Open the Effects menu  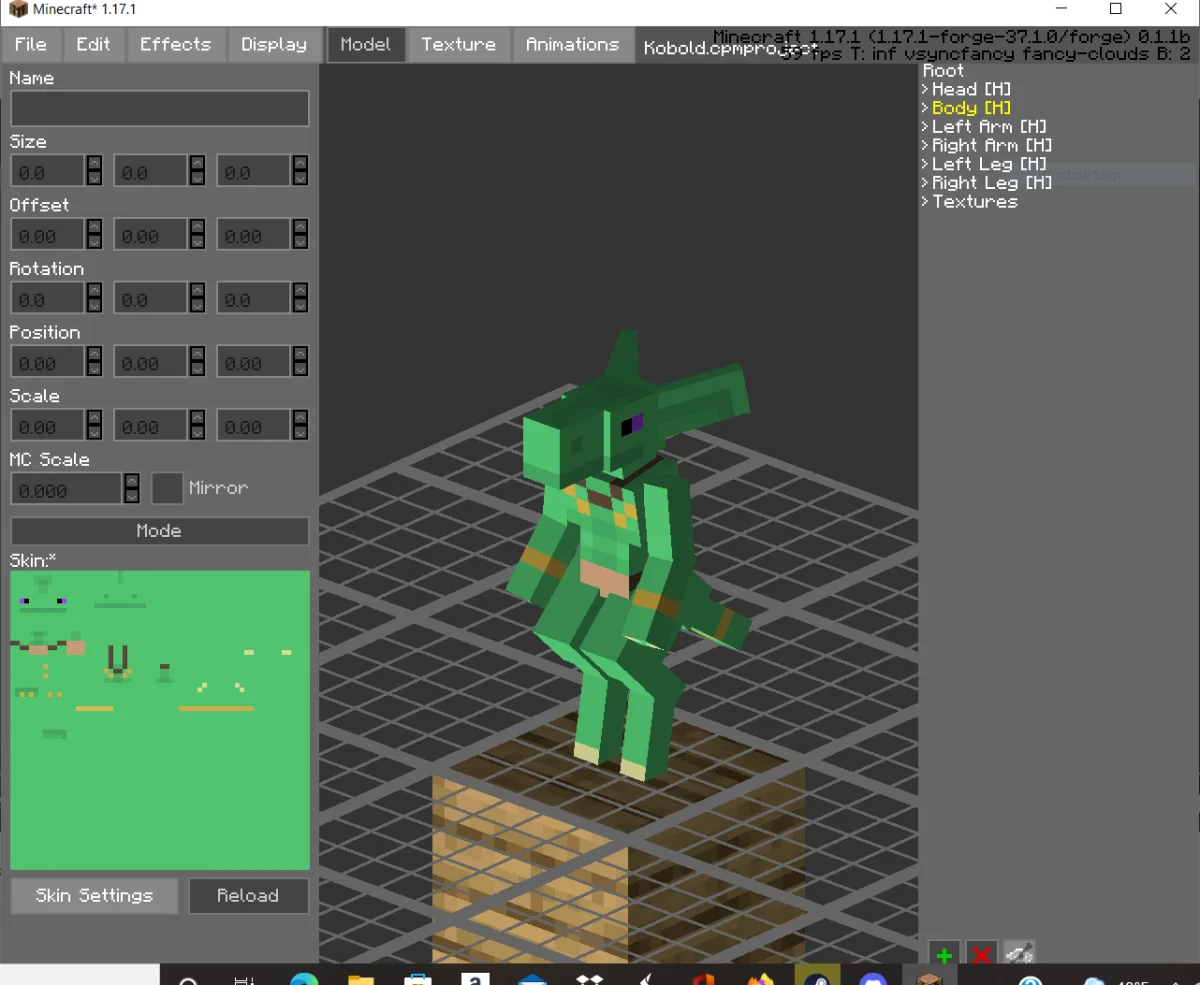[176, 45]
